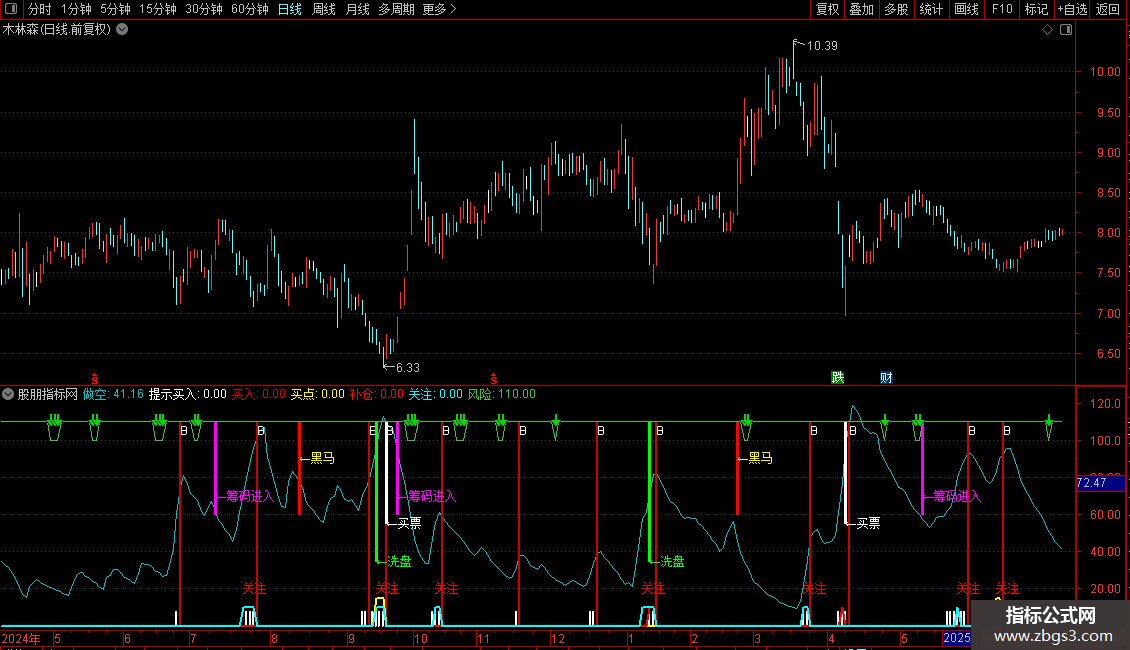Click the 72.47 value tag on axis

click(1100, 483)
